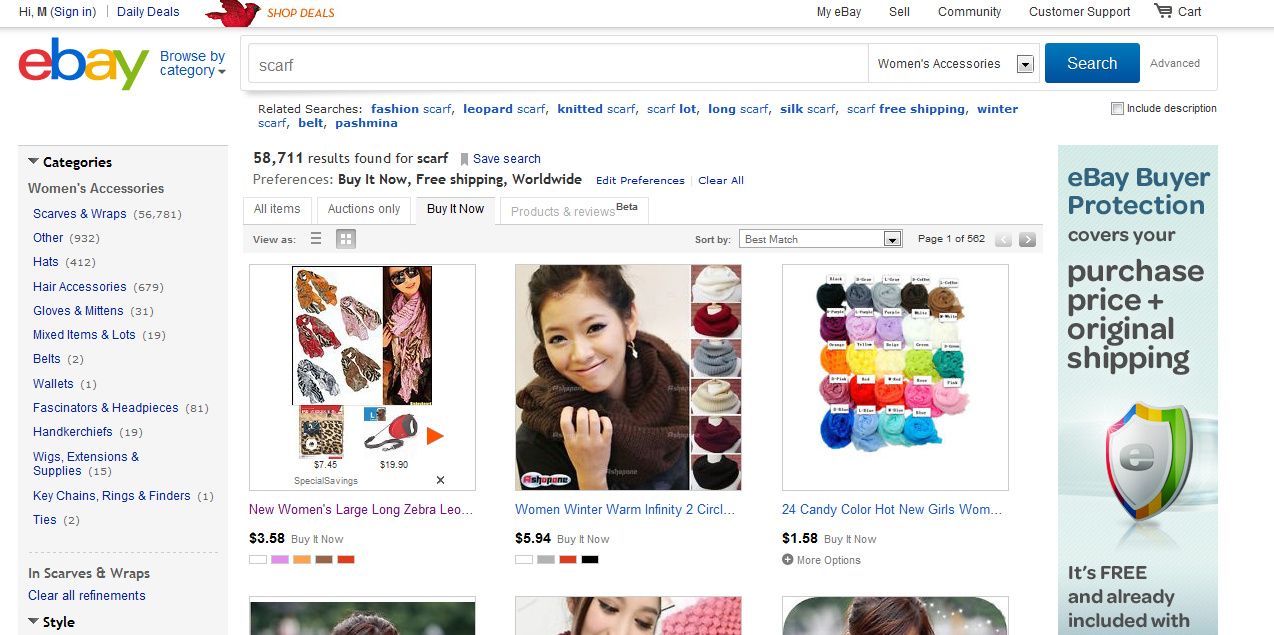Image resolution: width=1274 pixels, height=635 pixels.
Task: Filter by Scarves & Wraps category
Action: coord(80,214)
